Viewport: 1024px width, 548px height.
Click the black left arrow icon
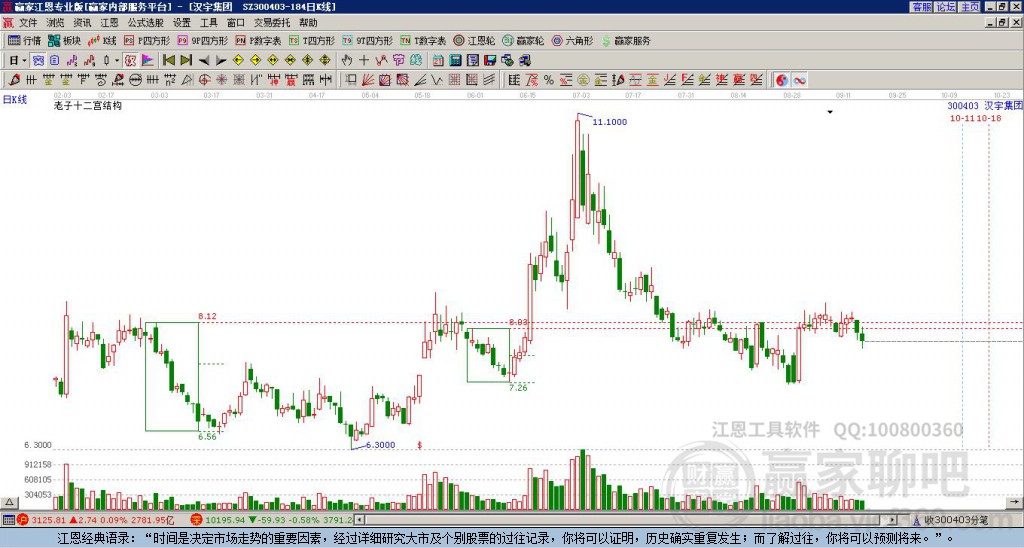[204, 60]
